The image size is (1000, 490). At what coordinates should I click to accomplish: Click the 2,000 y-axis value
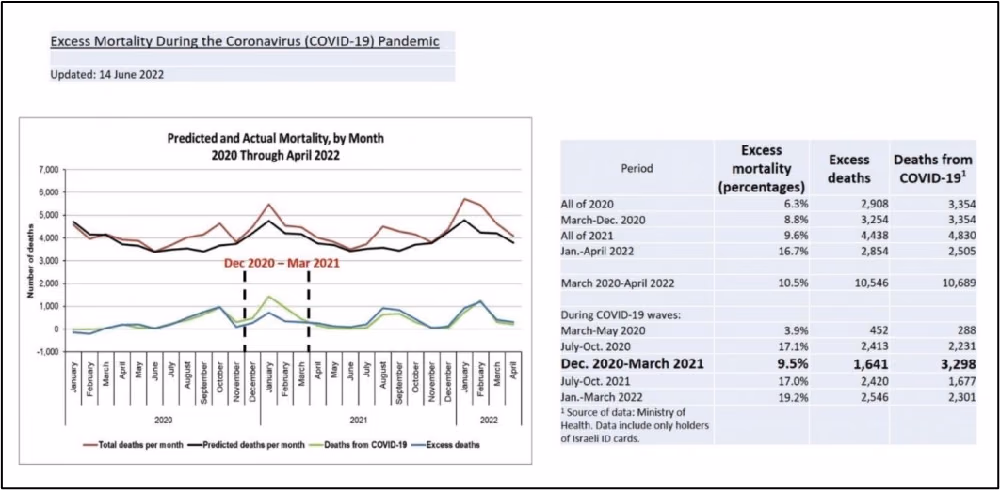[48, 283]
